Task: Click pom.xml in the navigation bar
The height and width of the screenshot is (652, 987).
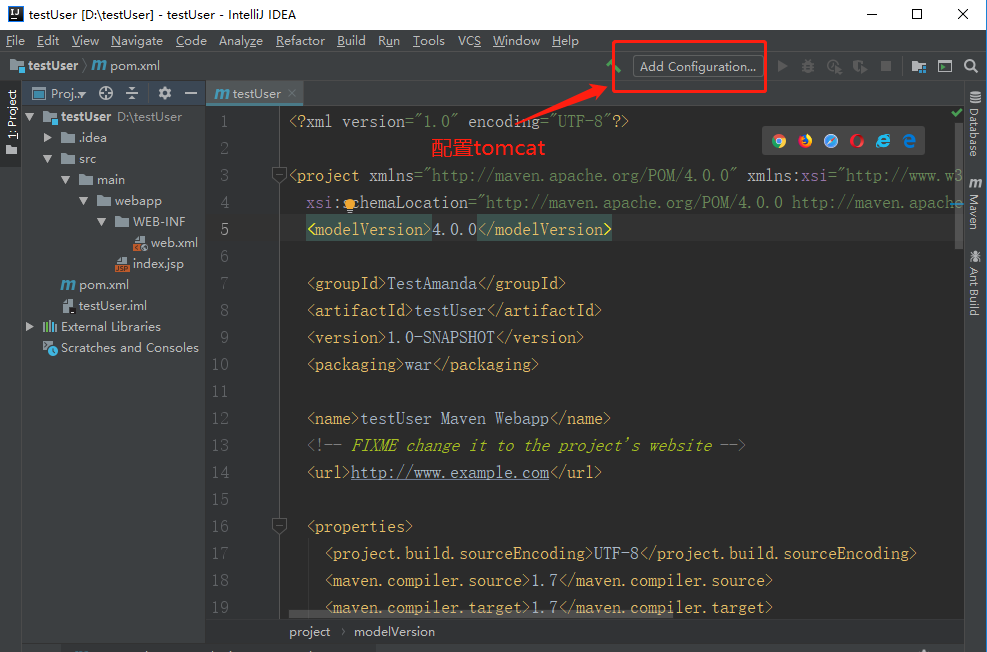Action: click(x=126, y=65)
